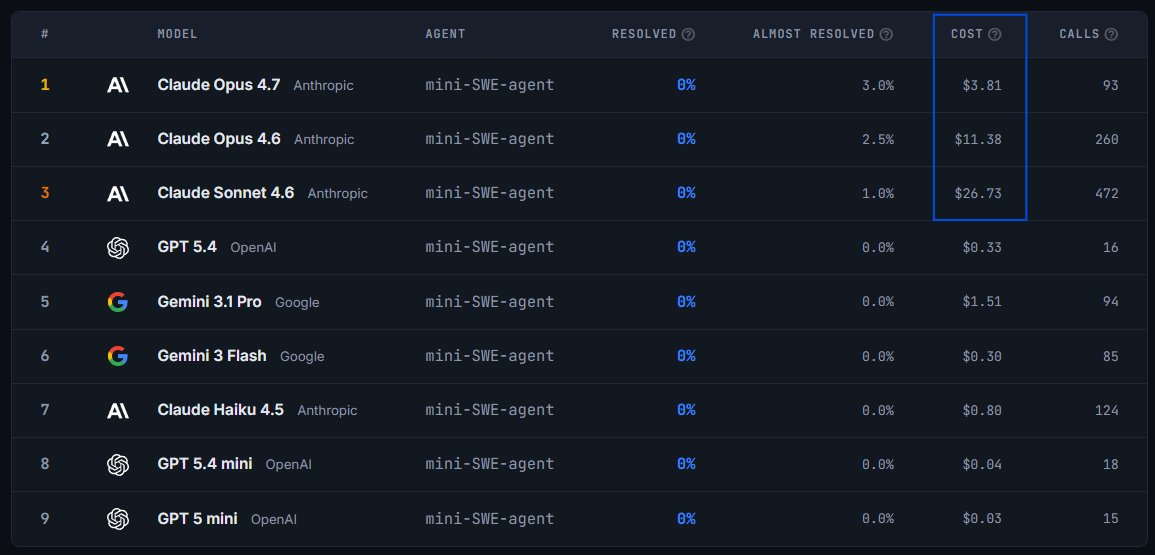Click rank number 1 in first row
1155x555 pixels.
45,85
